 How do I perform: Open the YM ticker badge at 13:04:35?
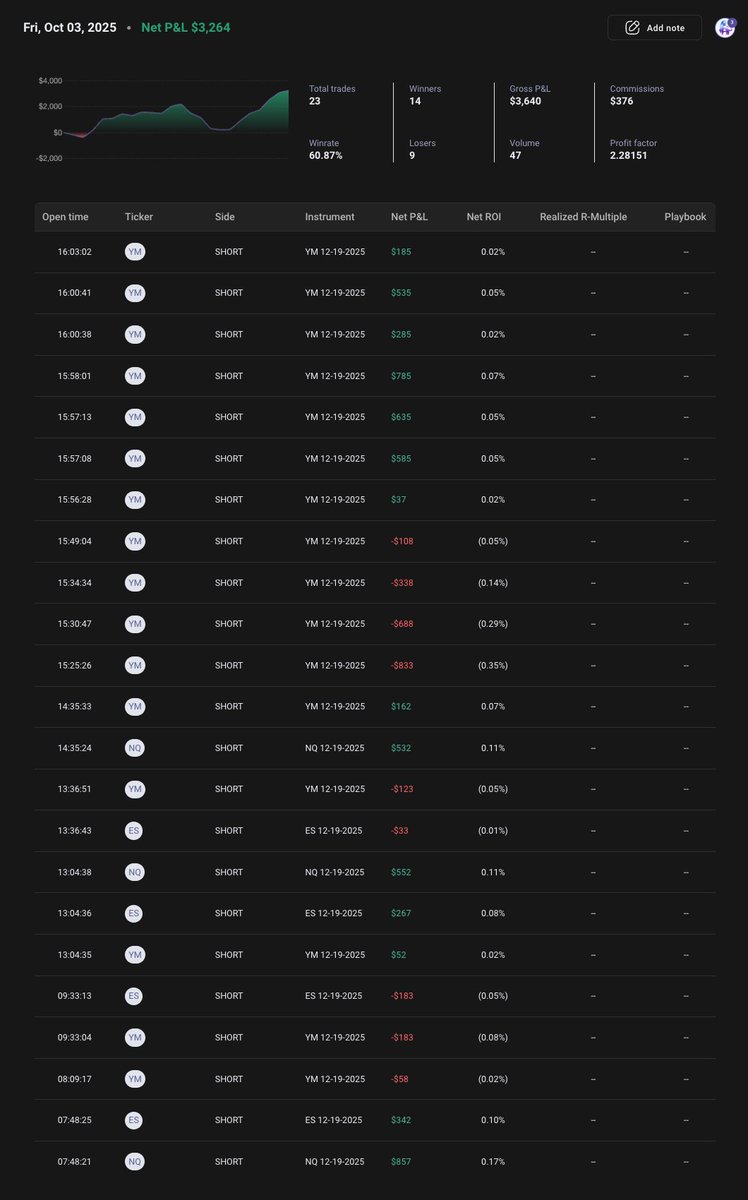(x=135, y=955)
